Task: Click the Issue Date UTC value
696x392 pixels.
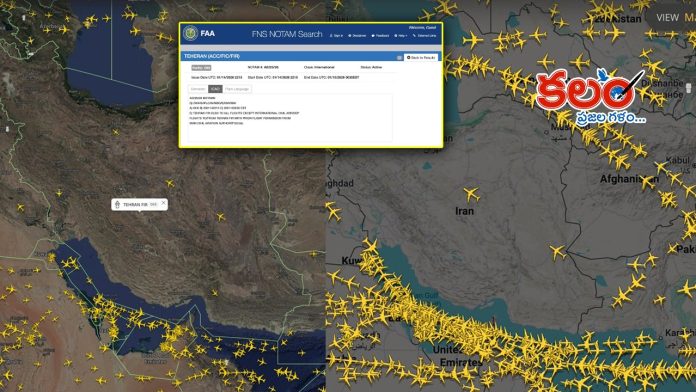Action: 217,77
